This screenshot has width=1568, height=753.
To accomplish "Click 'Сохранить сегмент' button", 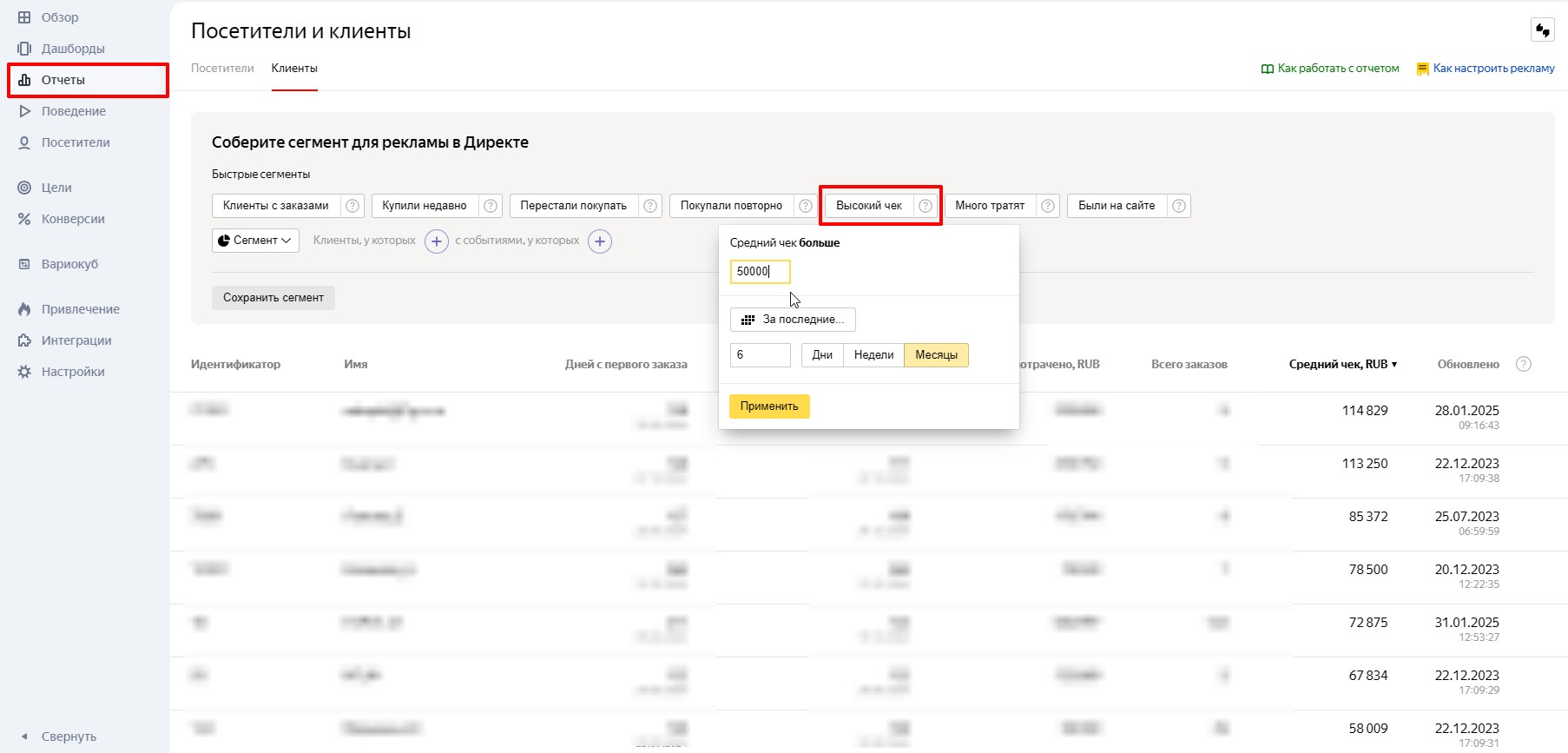I will [273, 298].
